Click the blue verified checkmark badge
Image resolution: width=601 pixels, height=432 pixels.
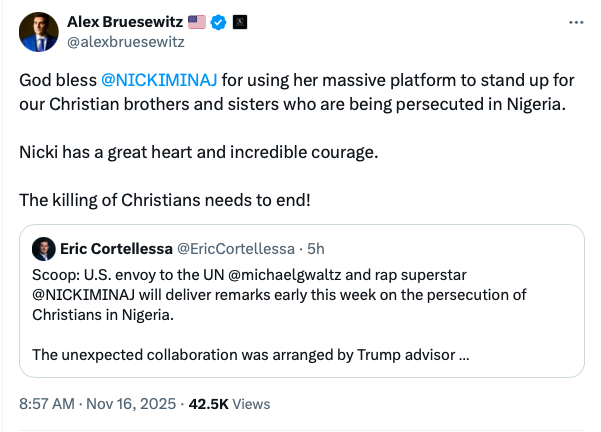(217, 22)
